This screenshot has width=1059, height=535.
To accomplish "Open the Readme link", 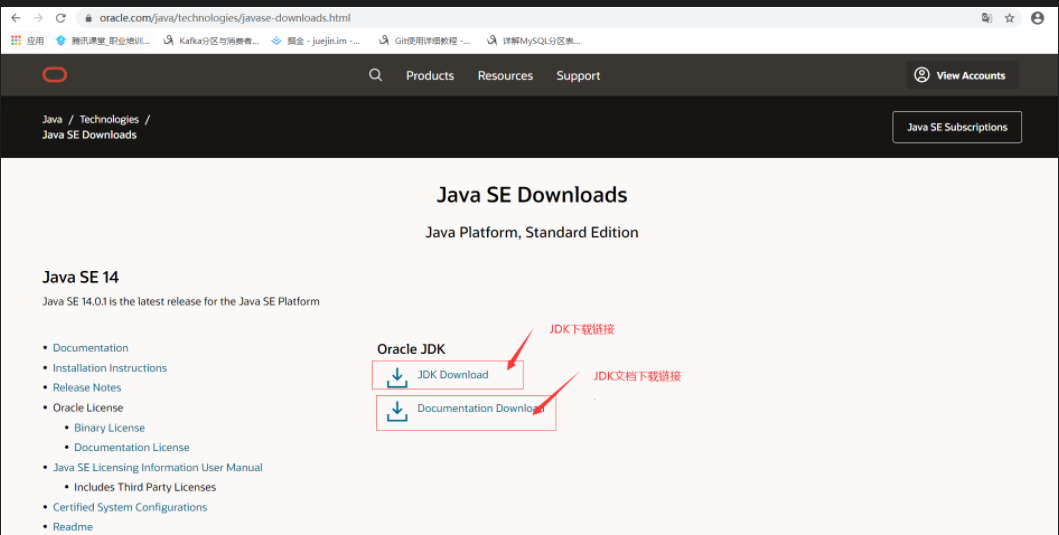I will click(73, 527).
